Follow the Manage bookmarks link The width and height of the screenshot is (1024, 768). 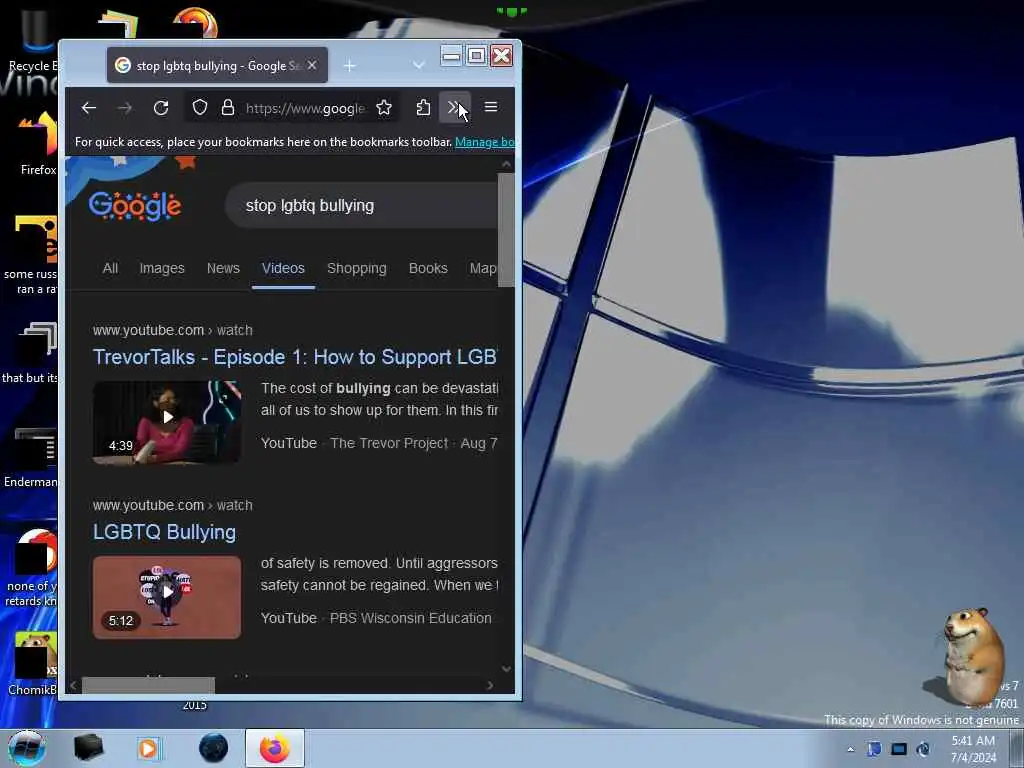point(485,142)
